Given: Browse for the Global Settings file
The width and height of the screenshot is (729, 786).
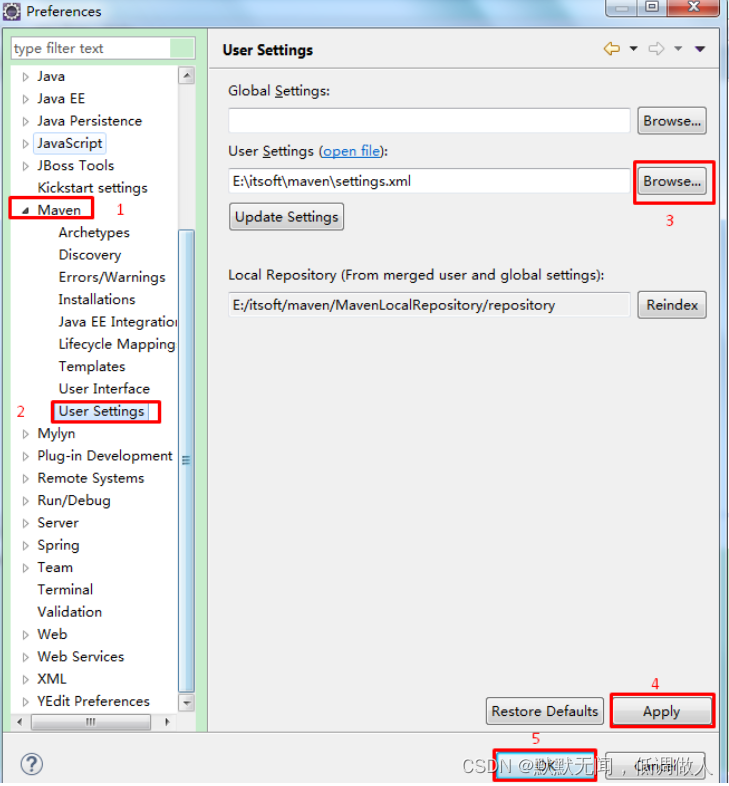Looking at the screenshot, I should (x=672, y=121).
